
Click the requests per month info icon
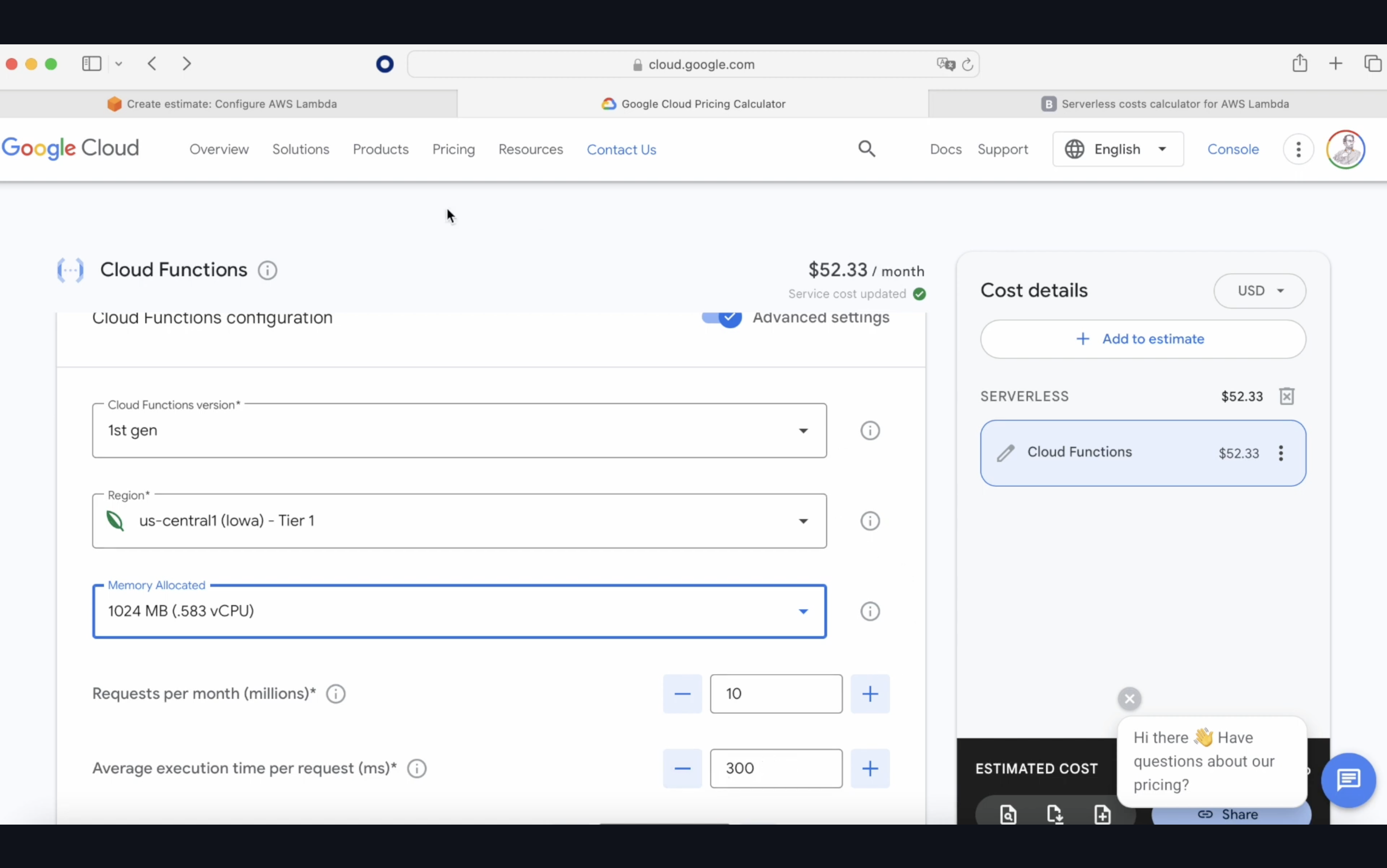tap(335, 693)
